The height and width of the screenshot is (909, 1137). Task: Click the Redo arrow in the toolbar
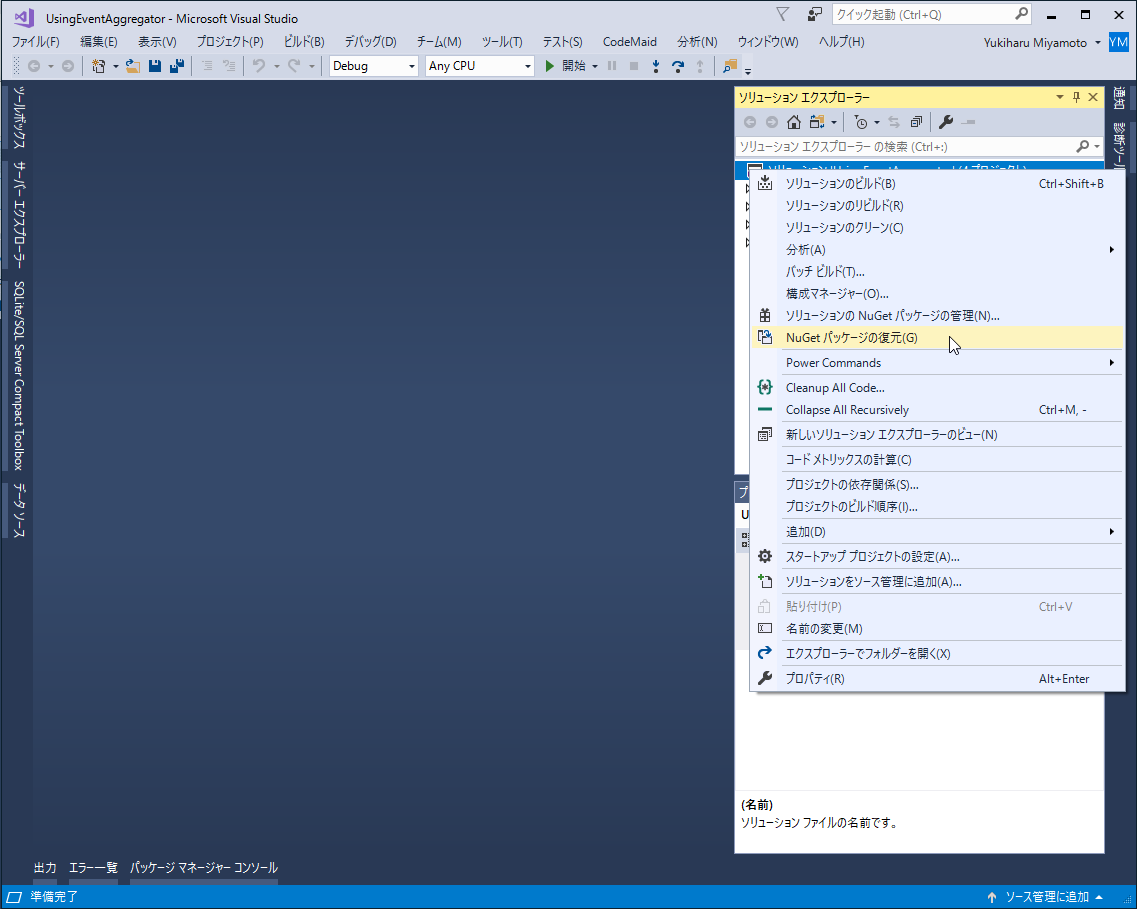294,66
